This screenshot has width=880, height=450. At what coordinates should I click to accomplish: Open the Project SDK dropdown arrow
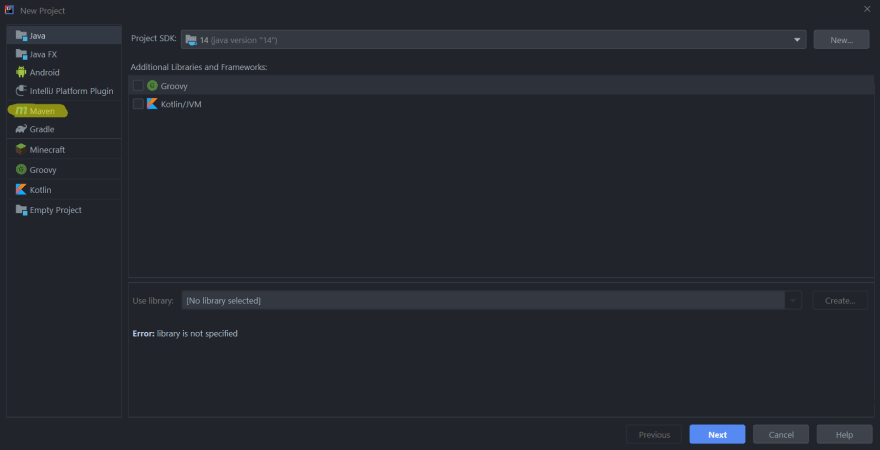click(x=797, y=40)
